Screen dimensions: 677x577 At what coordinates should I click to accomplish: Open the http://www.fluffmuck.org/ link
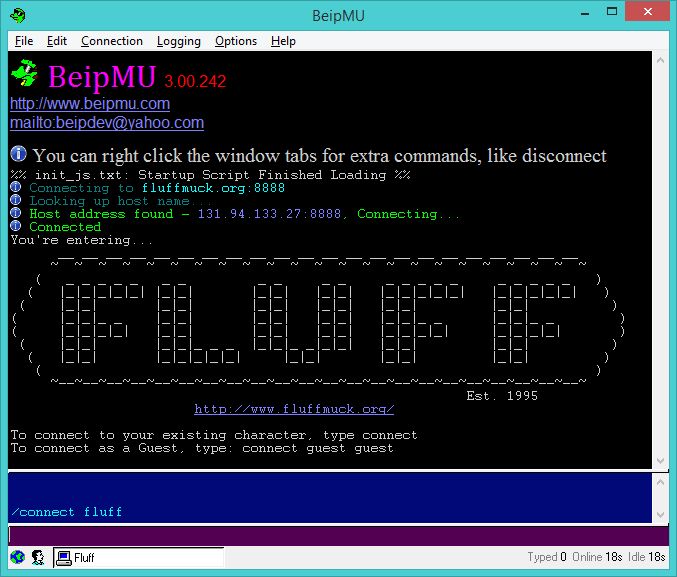[x=294, y=409]
